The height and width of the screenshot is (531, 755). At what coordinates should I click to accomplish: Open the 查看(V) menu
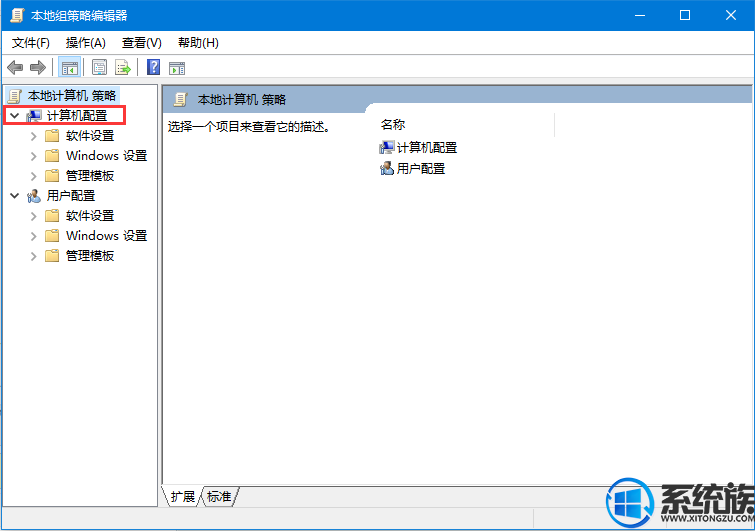tap(142, 43)
